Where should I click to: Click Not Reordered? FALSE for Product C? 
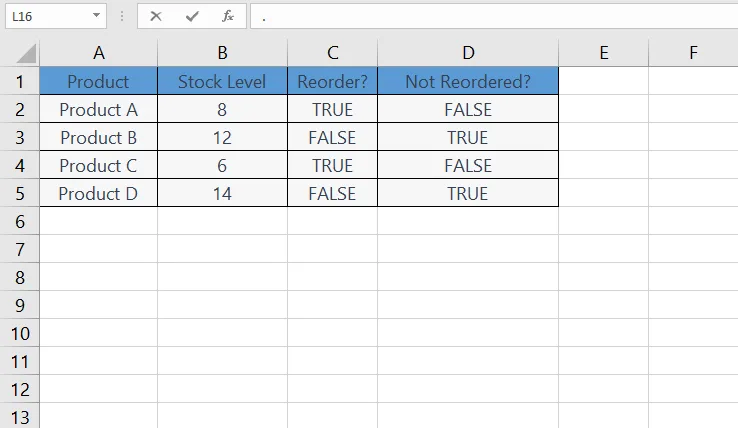coord(468,165)
